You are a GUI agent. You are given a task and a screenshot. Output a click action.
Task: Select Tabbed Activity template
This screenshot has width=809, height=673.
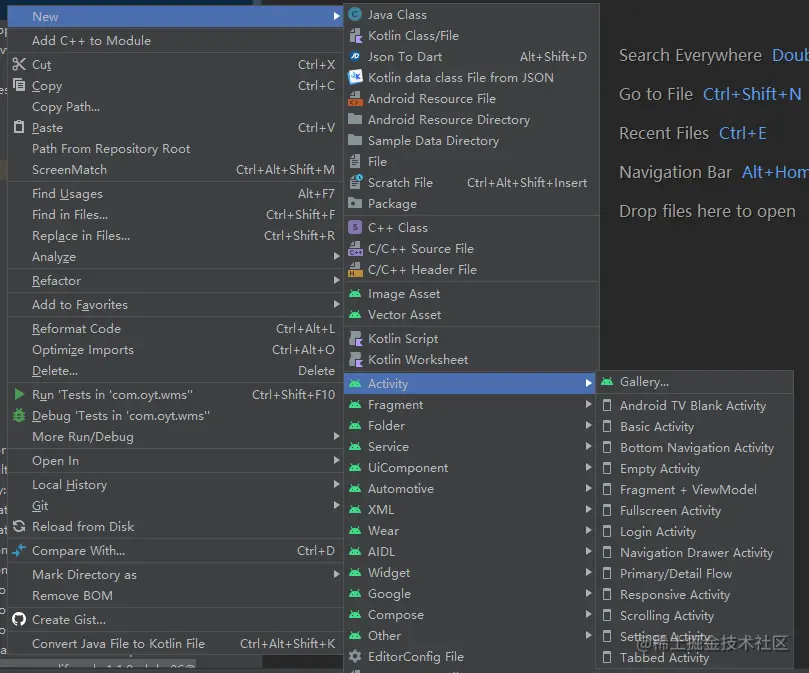coord(694,658)
